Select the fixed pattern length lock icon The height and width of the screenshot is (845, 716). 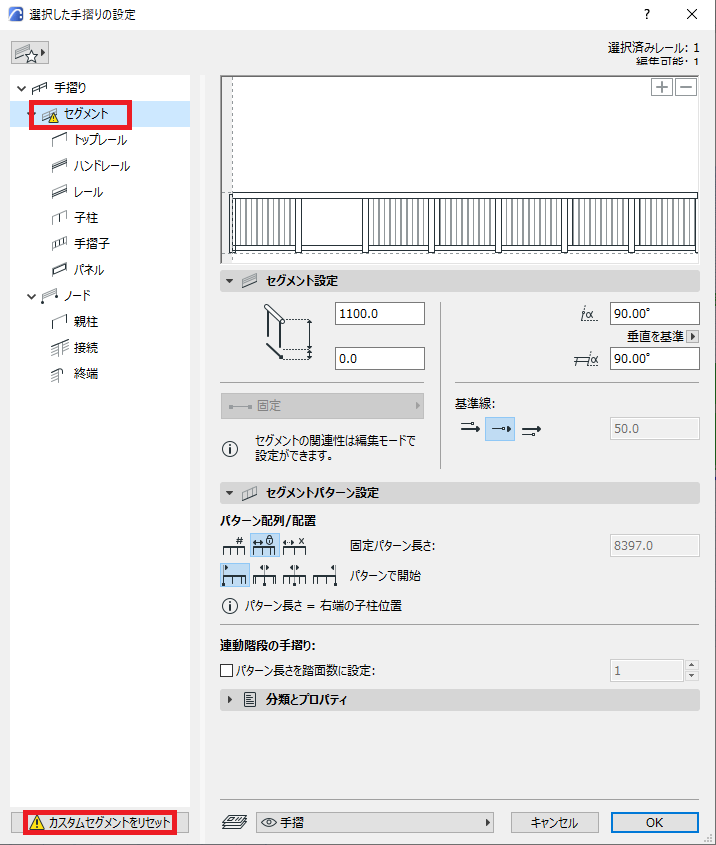[265, 545]
